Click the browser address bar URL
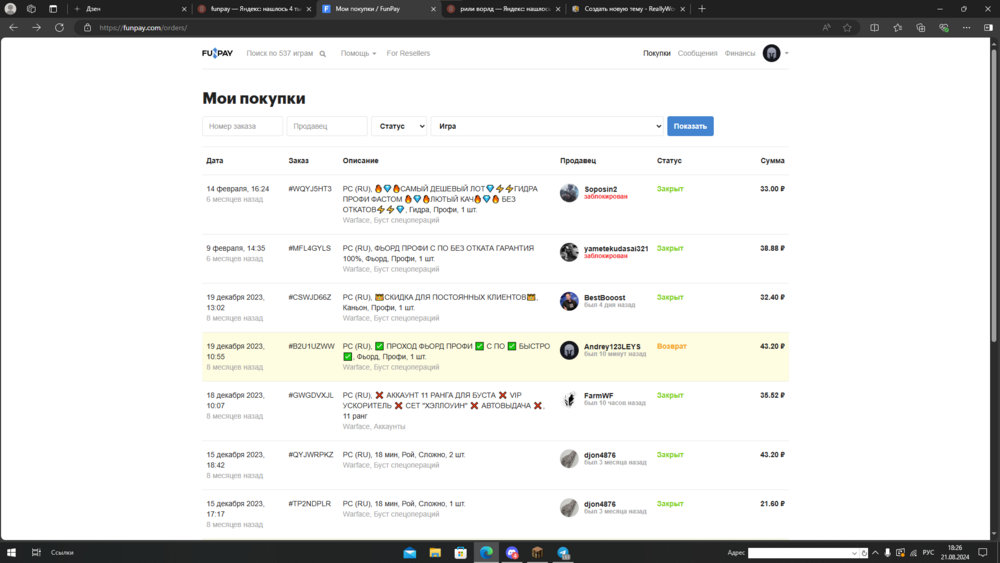This screenshot has height=563, width=1000. click(143, 28)
